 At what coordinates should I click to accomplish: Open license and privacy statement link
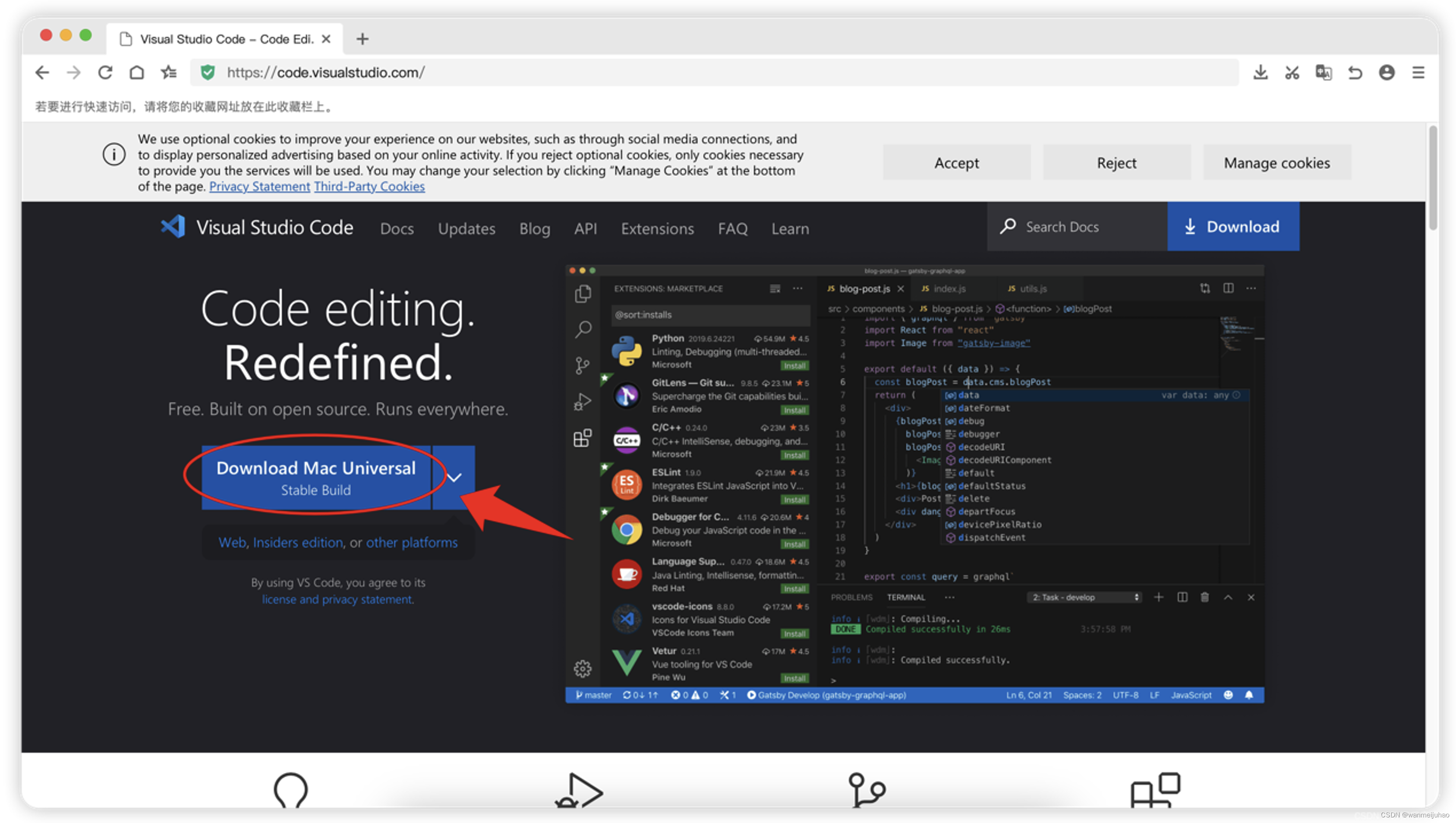pyautogui.click(x=337, y=599)
